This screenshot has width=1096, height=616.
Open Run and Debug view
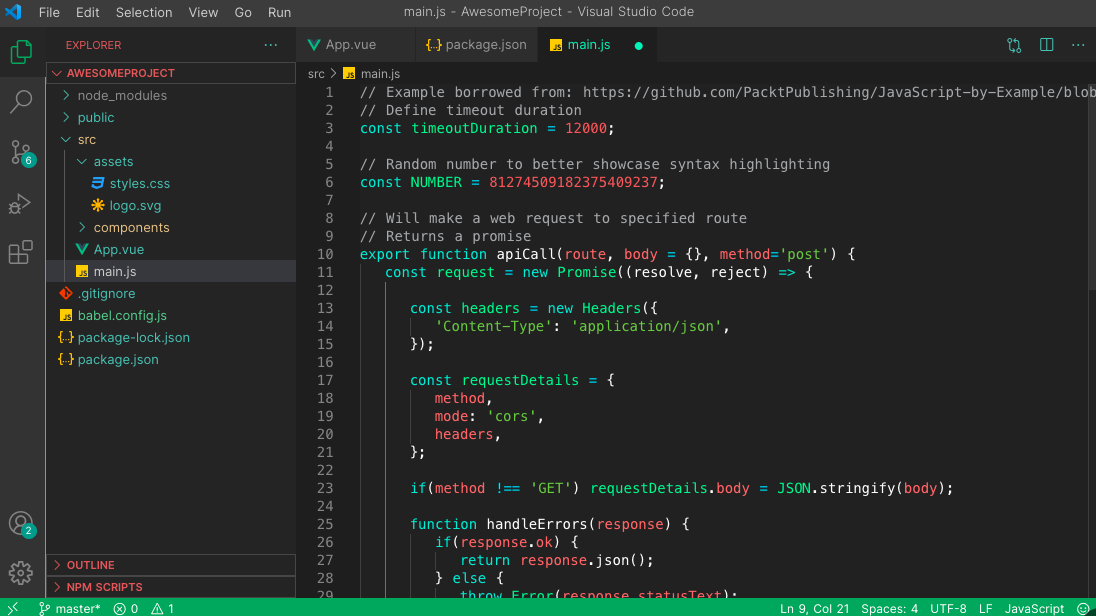pos(21,203)
